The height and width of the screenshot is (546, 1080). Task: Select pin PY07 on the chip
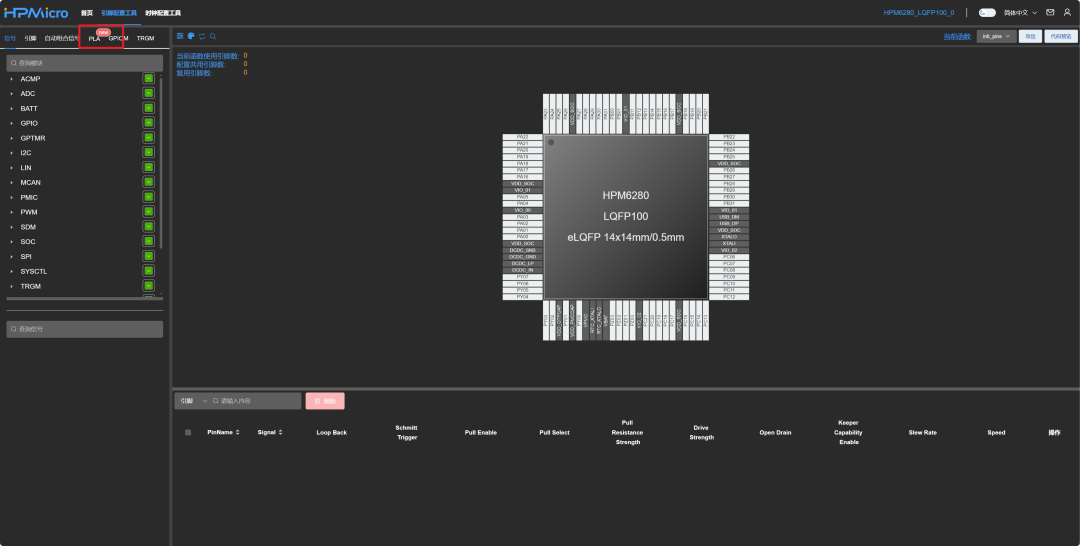[x=523, y=277]
